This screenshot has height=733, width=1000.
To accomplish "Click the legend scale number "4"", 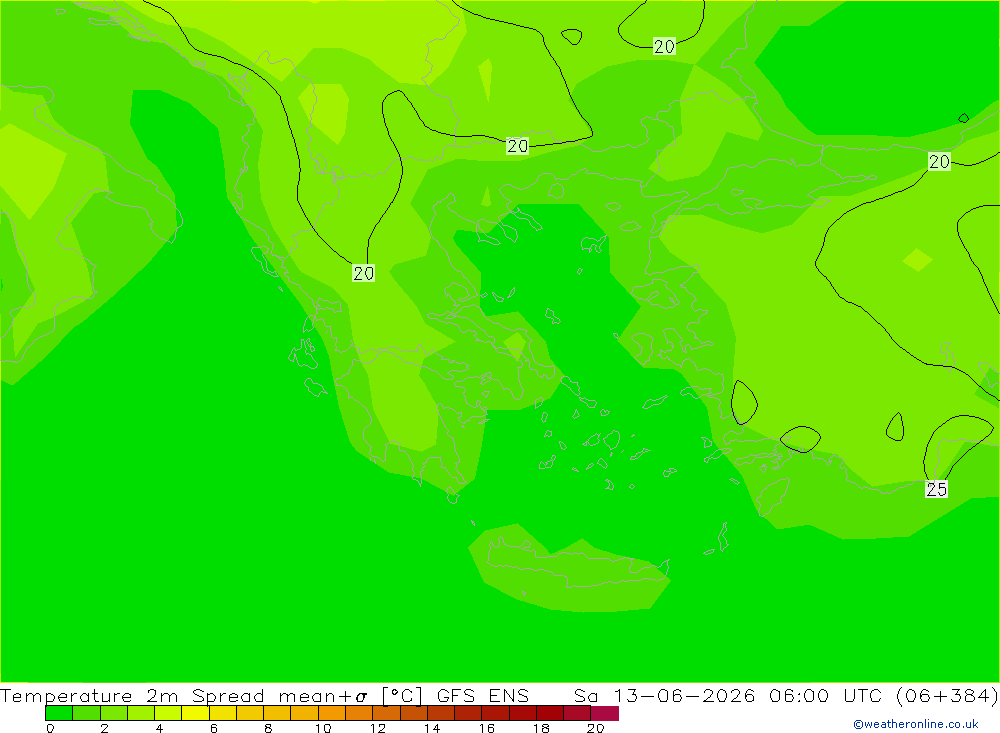I will (x=159, y=728).
